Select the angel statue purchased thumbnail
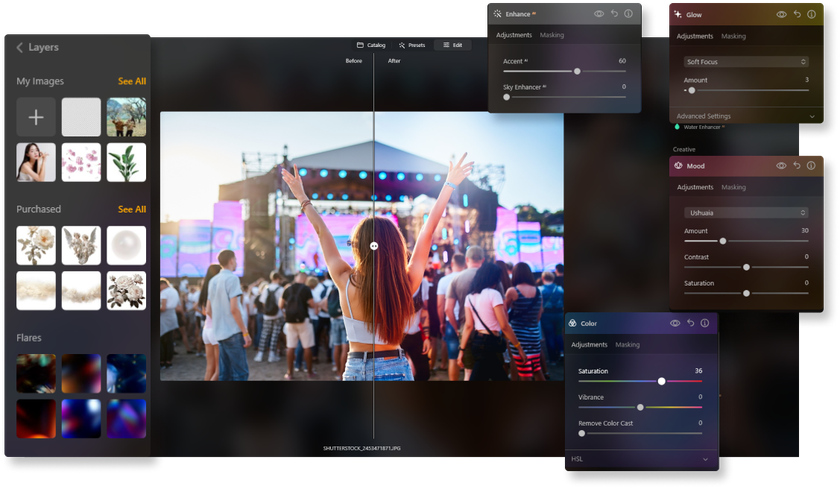The width and height of the screenshot is (840, 489). tap(81, 245)
